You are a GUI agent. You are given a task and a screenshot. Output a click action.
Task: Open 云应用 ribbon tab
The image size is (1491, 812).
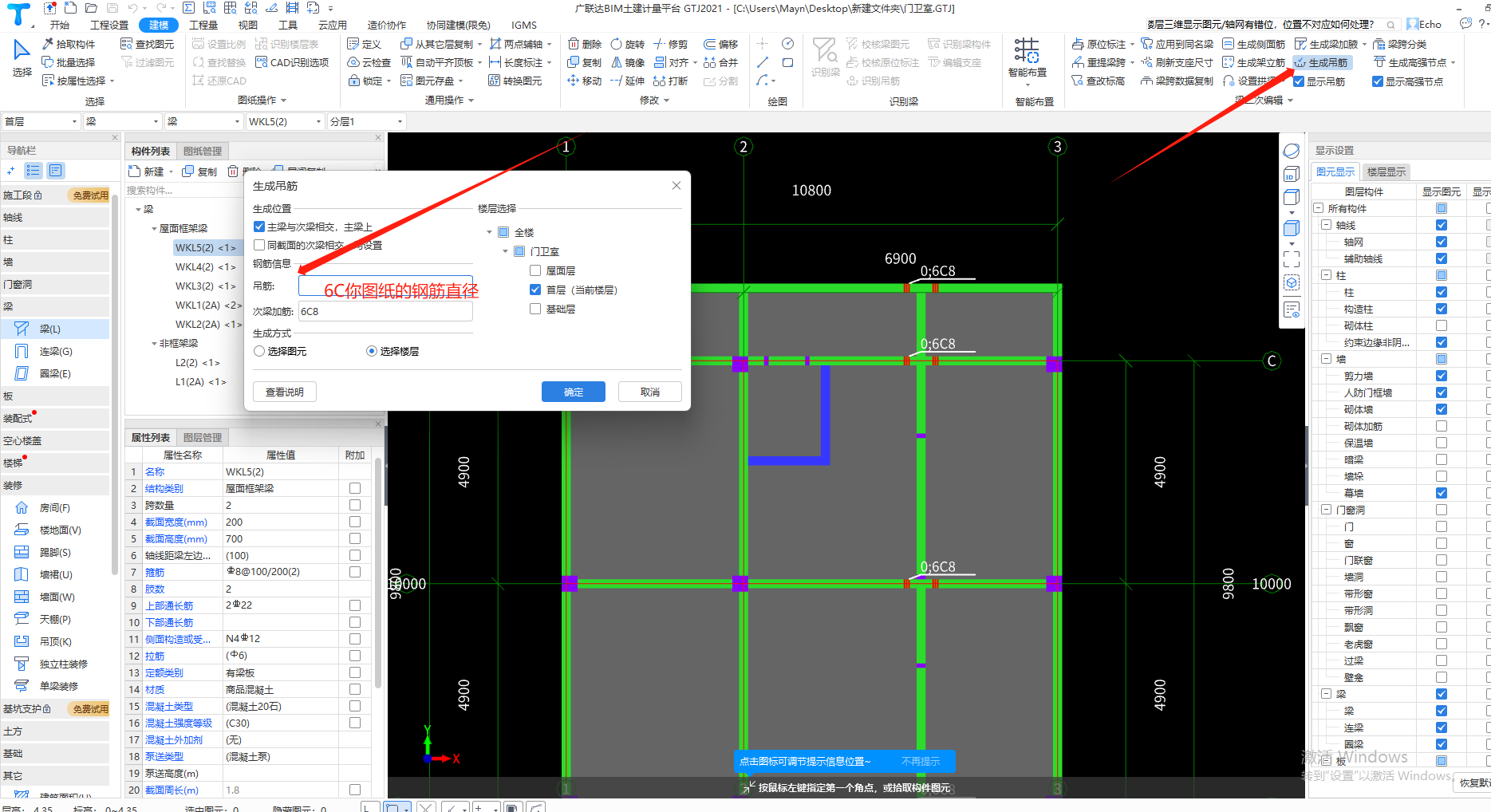333,25
